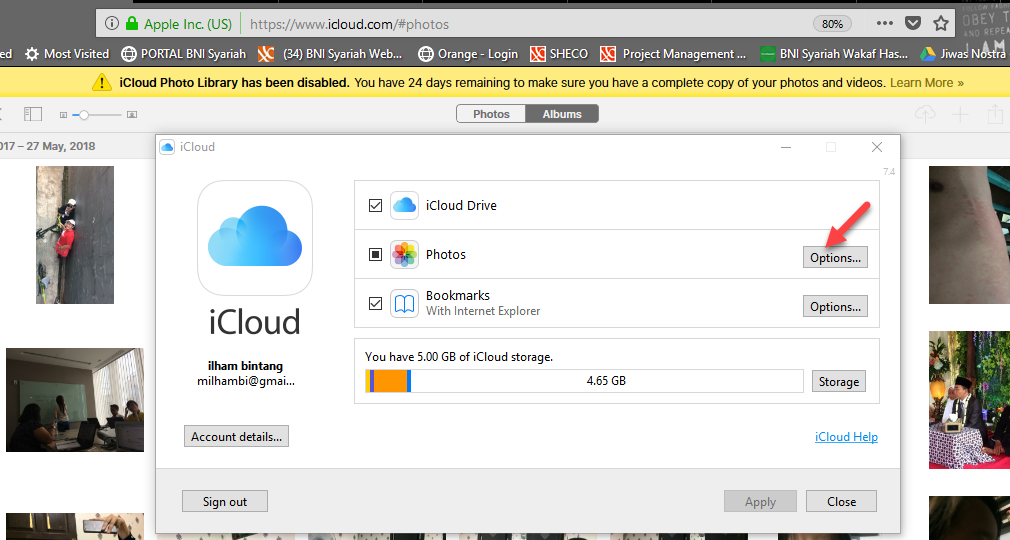Click the Bookmarks book icon
The height and width of the screenshot is (540, 1010).
(x=405, y=304)
